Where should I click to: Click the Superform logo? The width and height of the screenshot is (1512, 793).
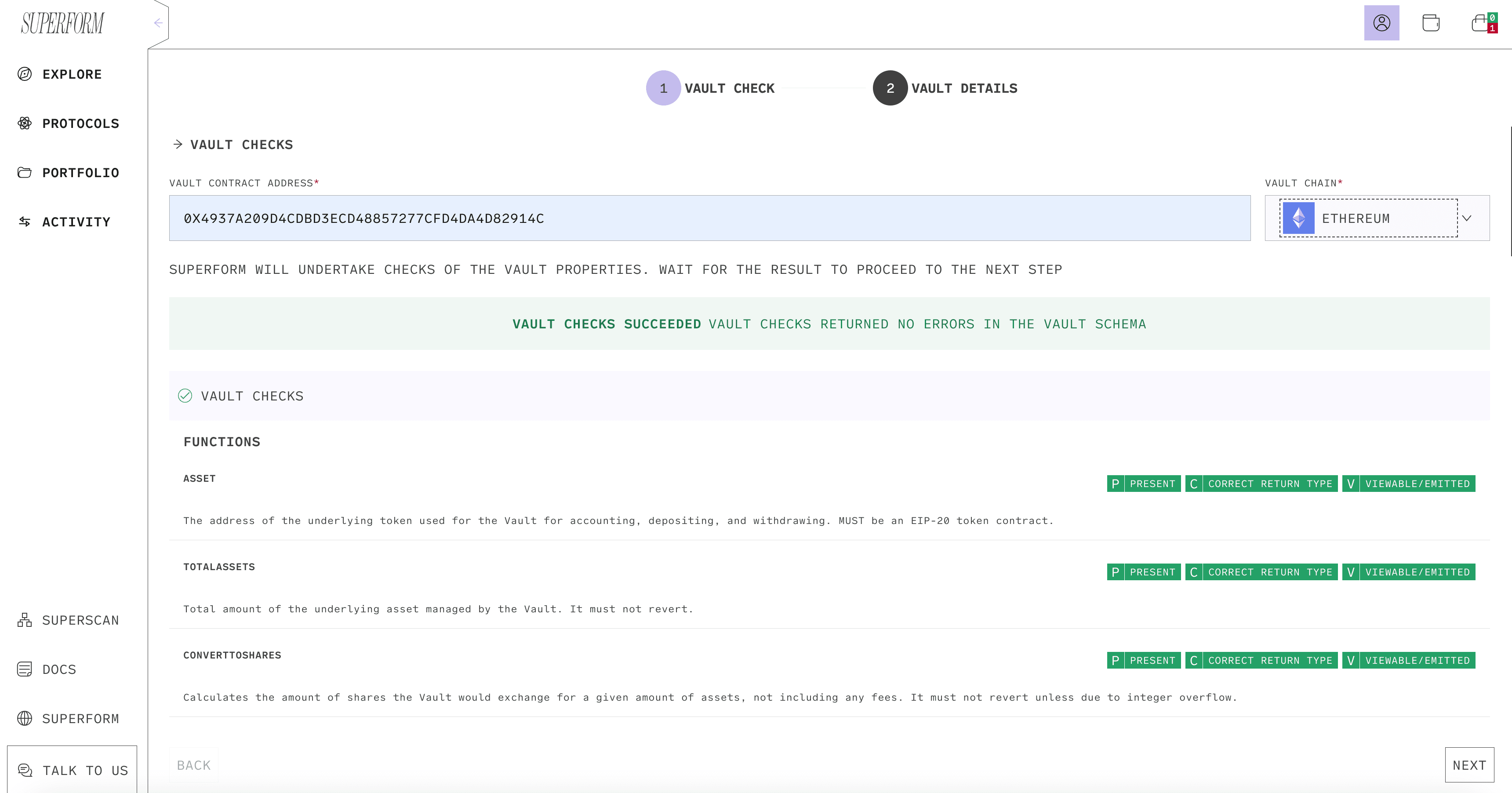tap(62, 23)
